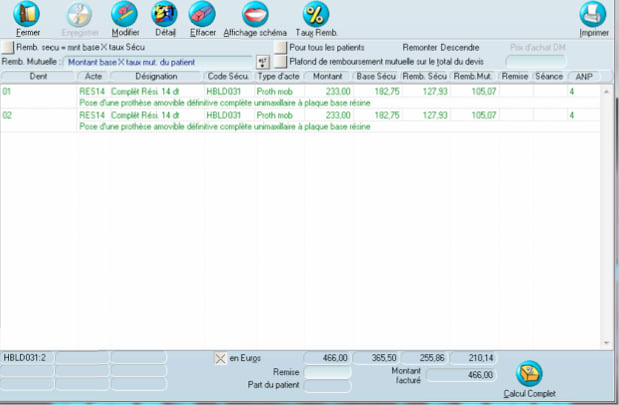Image resolution: width=619 pixels, height=405 pixels.
Task: Sort by the Montant column header
Action: pyautogui.click(x=327, y=76)
